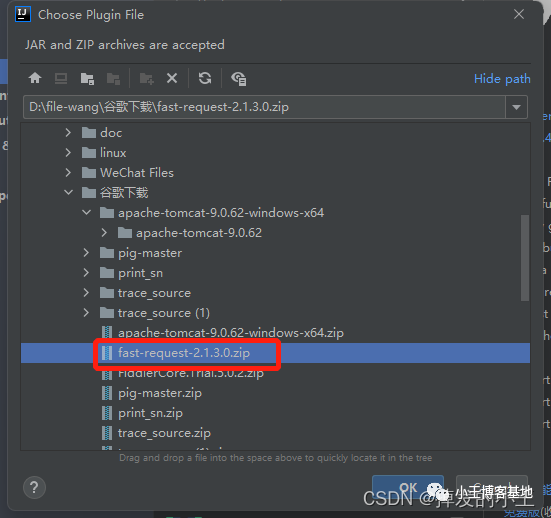Image resolution: width=551 pixels, height=518 pixels.
Task: Jump to the Project directory icon
Action: click(x=87, y=78)
